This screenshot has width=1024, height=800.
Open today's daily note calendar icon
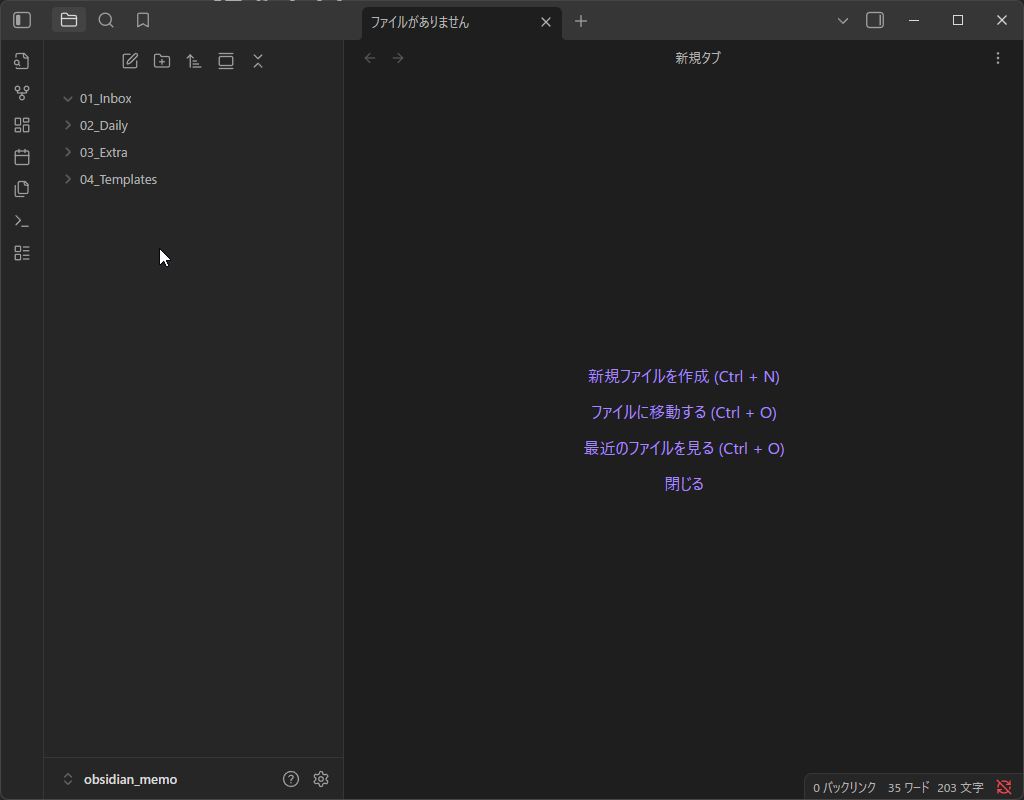(x=22, y=157)
